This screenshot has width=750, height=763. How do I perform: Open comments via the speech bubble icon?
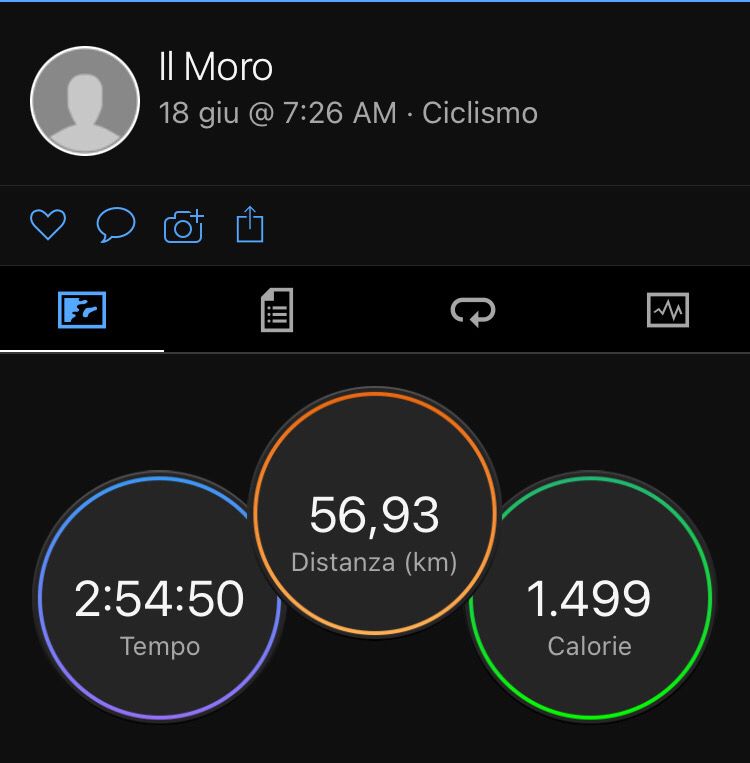click(116, 224)
